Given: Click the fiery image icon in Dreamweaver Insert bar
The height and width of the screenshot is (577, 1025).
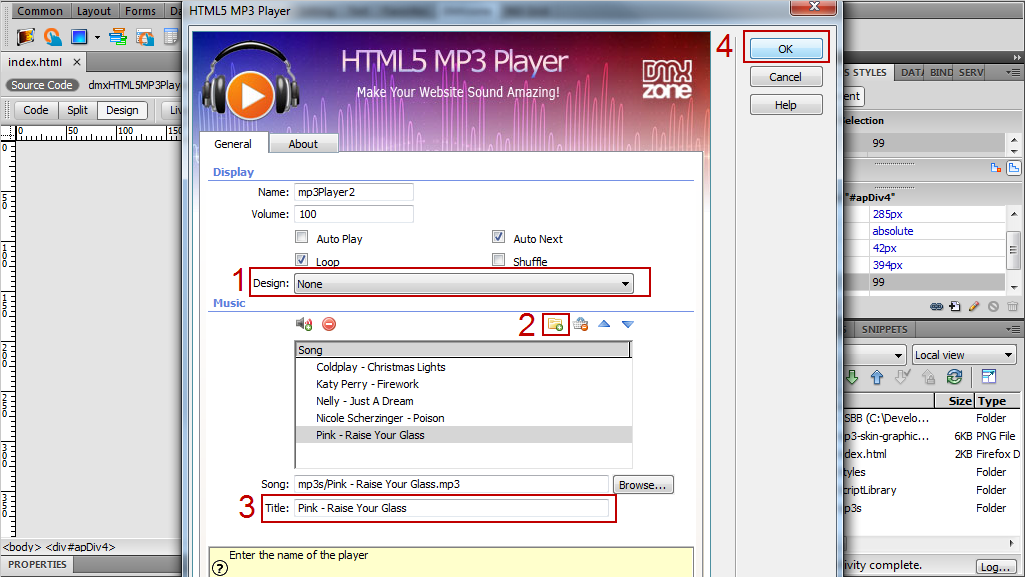Looking at the screenshot, I should point(25,37).
